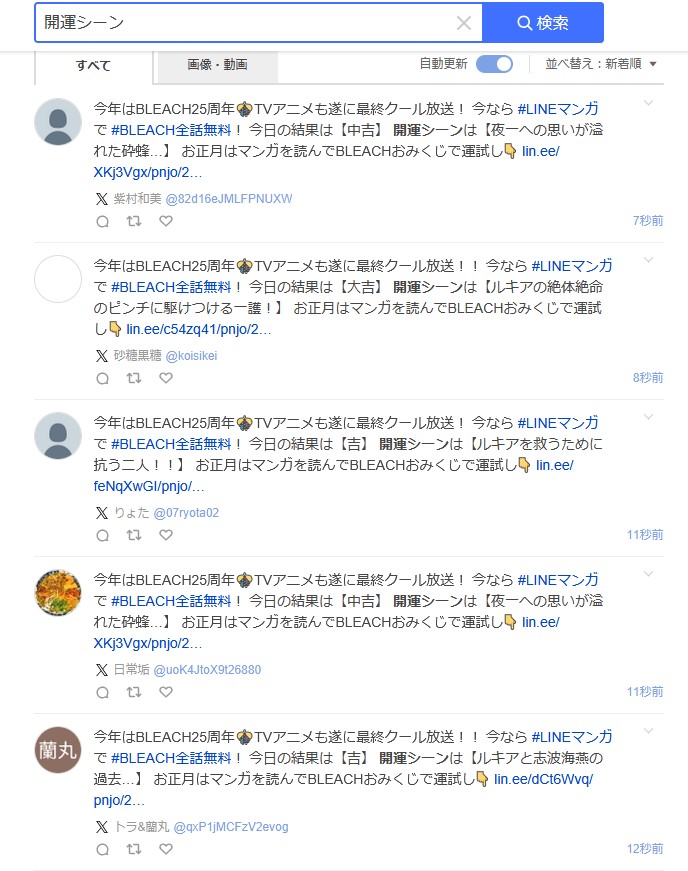Open the 並べ替え：新着順 sort dropdown
Screen dimensions: 688x871
point(601,64)
